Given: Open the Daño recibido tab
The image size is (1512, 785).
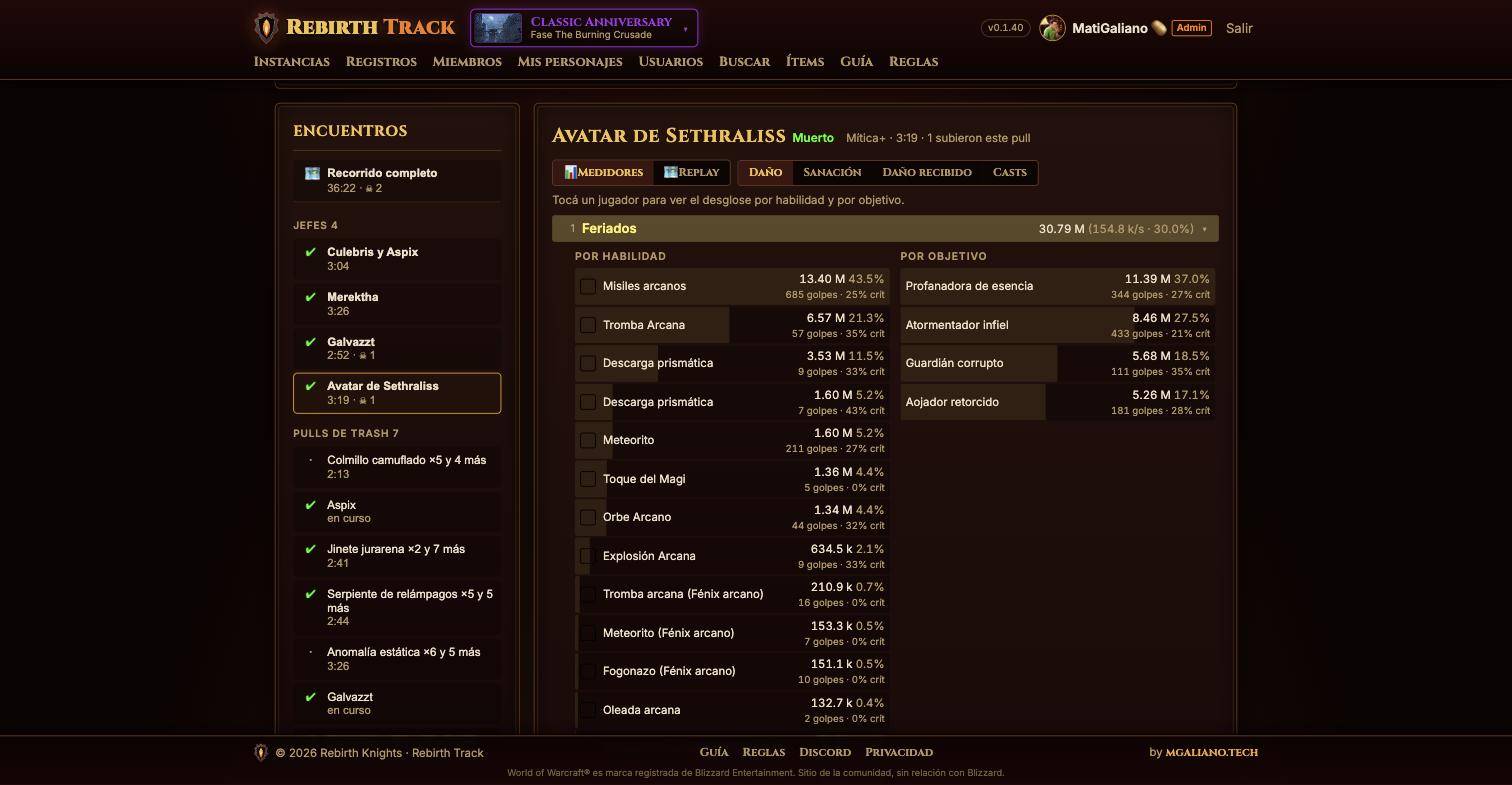Looking at the screenshot, I should coord(927,173).
